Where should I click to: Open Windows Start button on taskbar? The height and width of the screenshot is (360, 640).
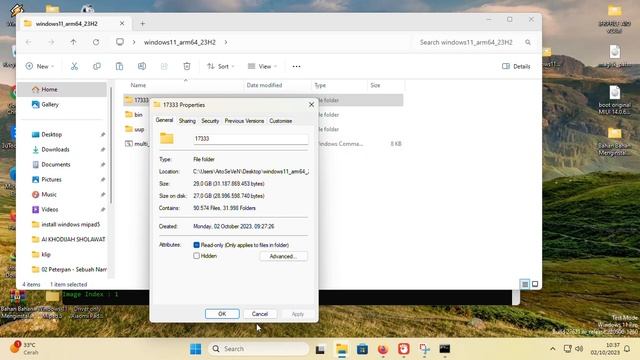pyautogui.click(x=196, y=349)
